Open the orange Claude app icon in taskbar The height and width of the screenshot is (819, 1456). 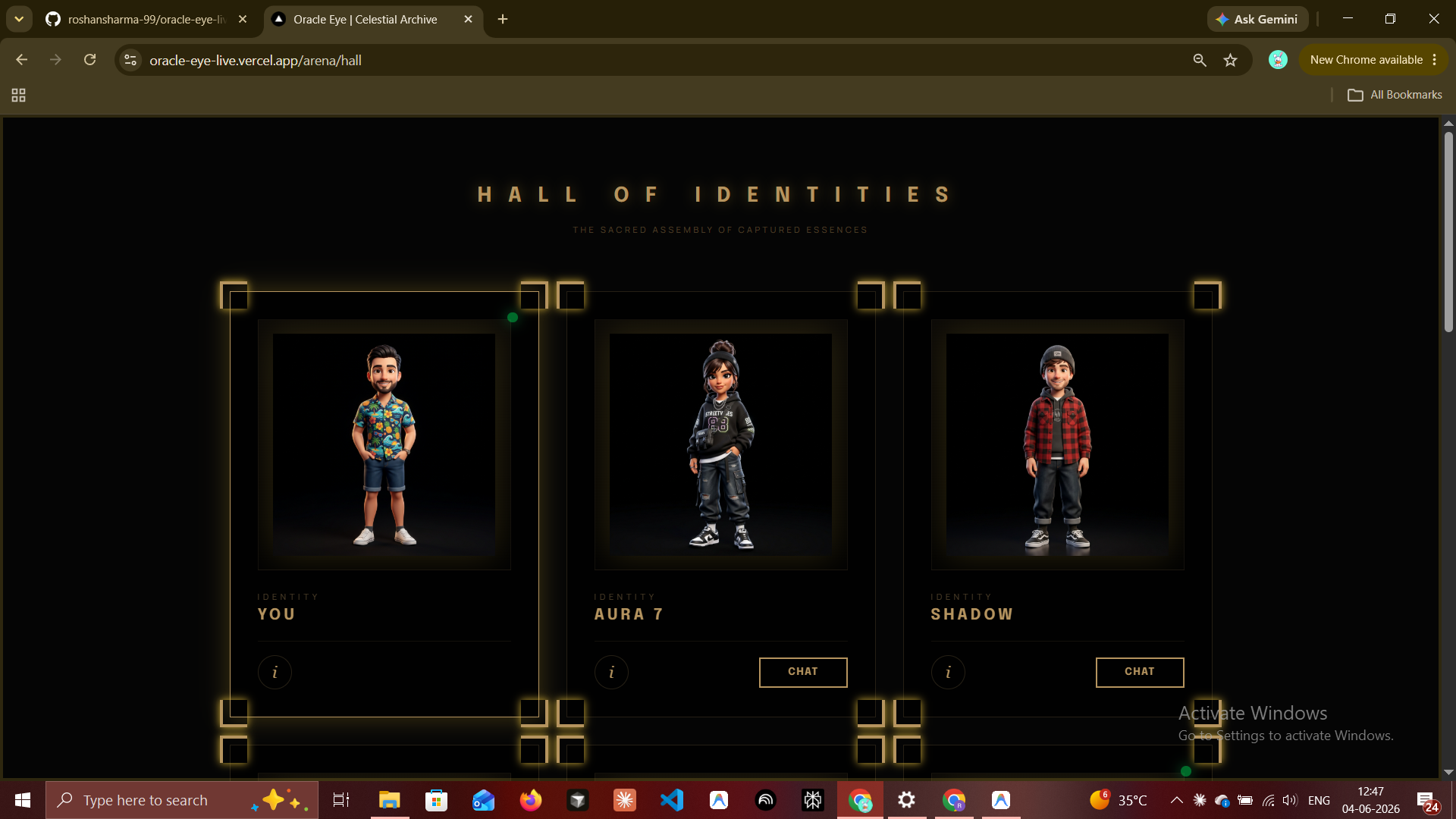[x=625, y=800]
